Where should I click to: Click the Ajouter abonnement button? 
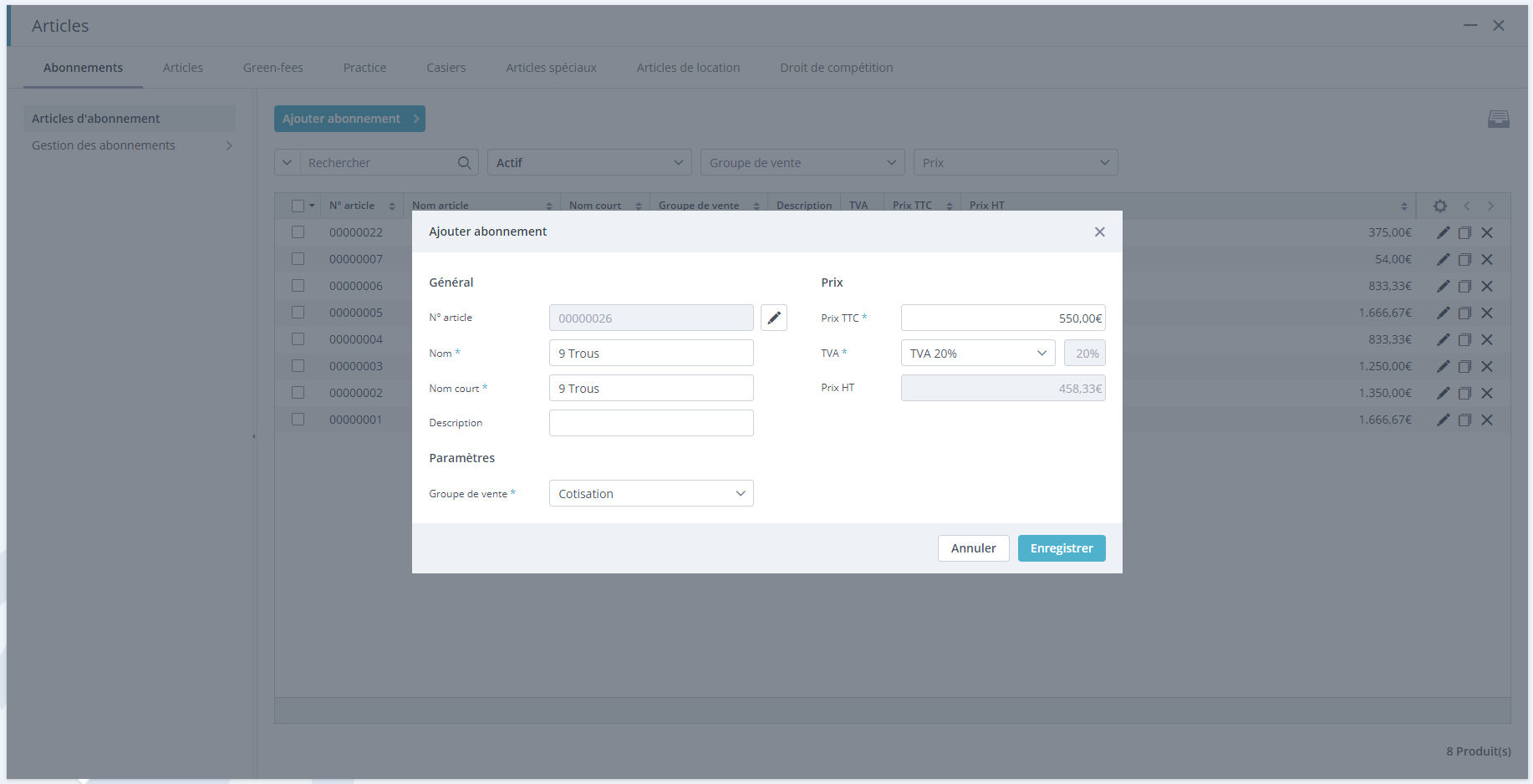[x=349, y=119]
